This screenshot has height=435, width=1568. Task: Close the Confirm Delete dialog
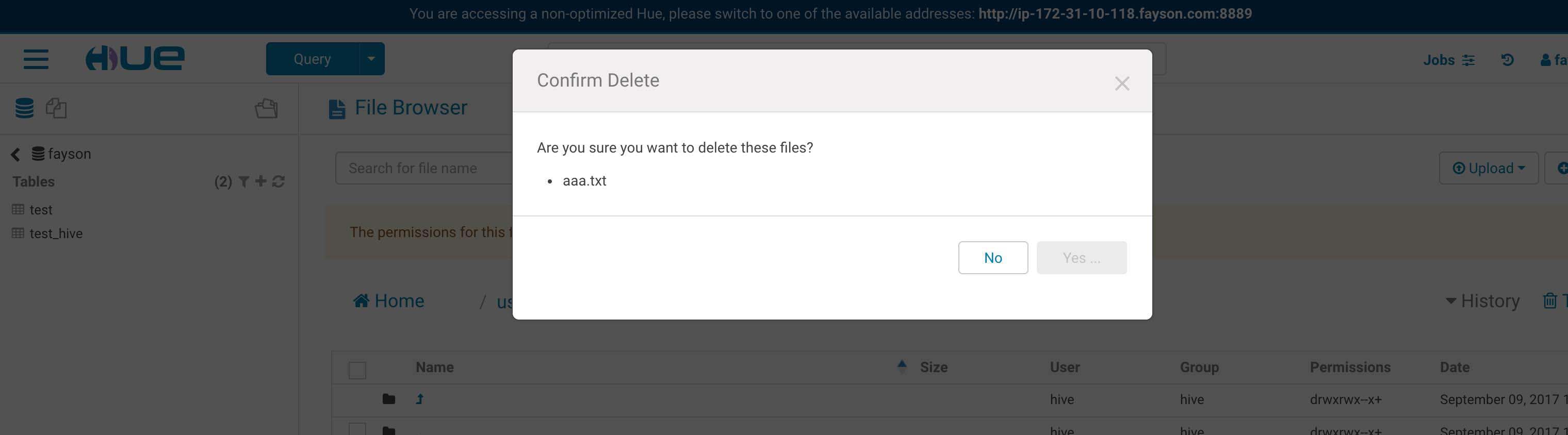tap(1122, 83)
